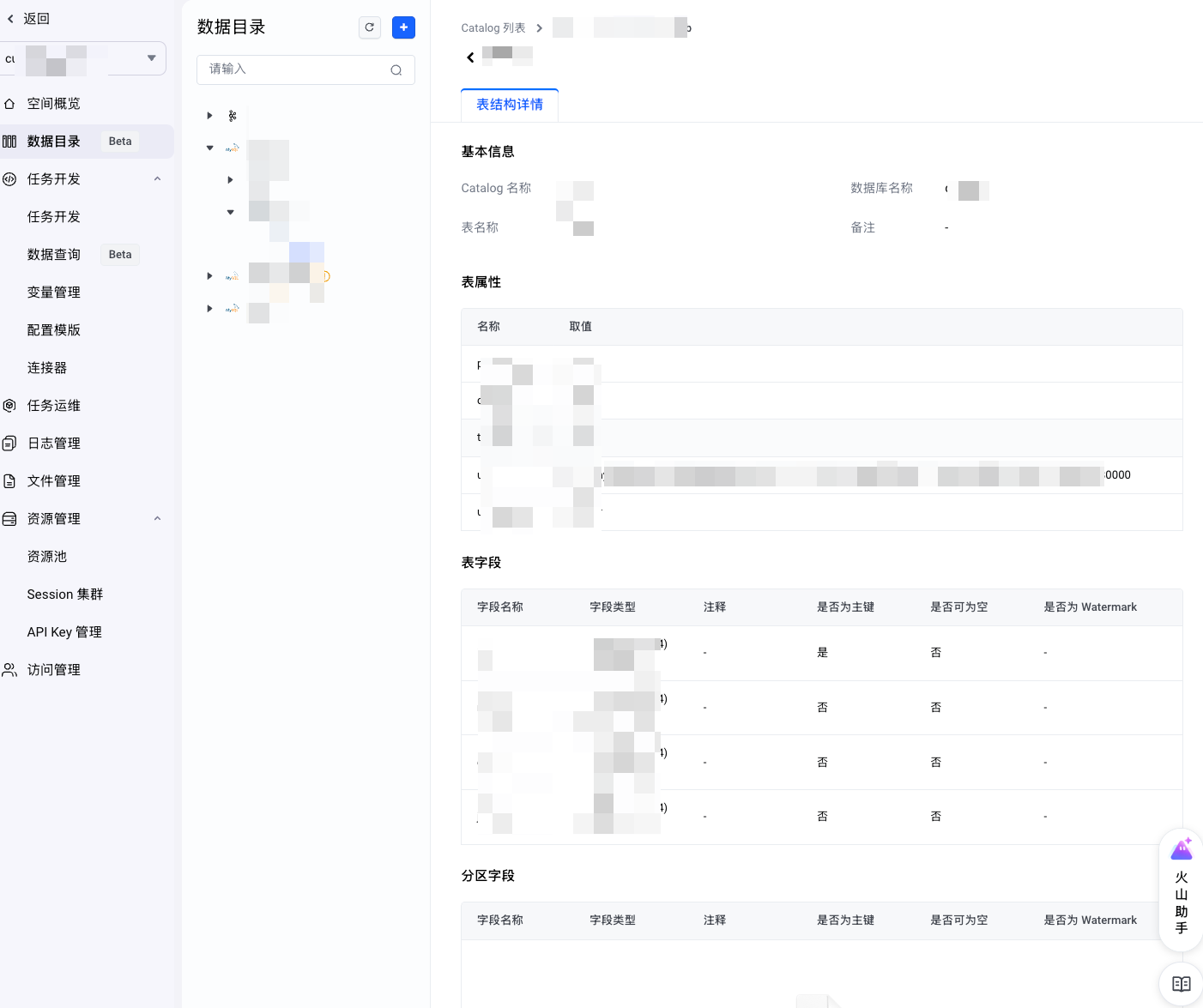Click the 任务运维 sidebar icon
Image resolution: width=1203 pixels, height=1008 pixels.
point(9,406)
